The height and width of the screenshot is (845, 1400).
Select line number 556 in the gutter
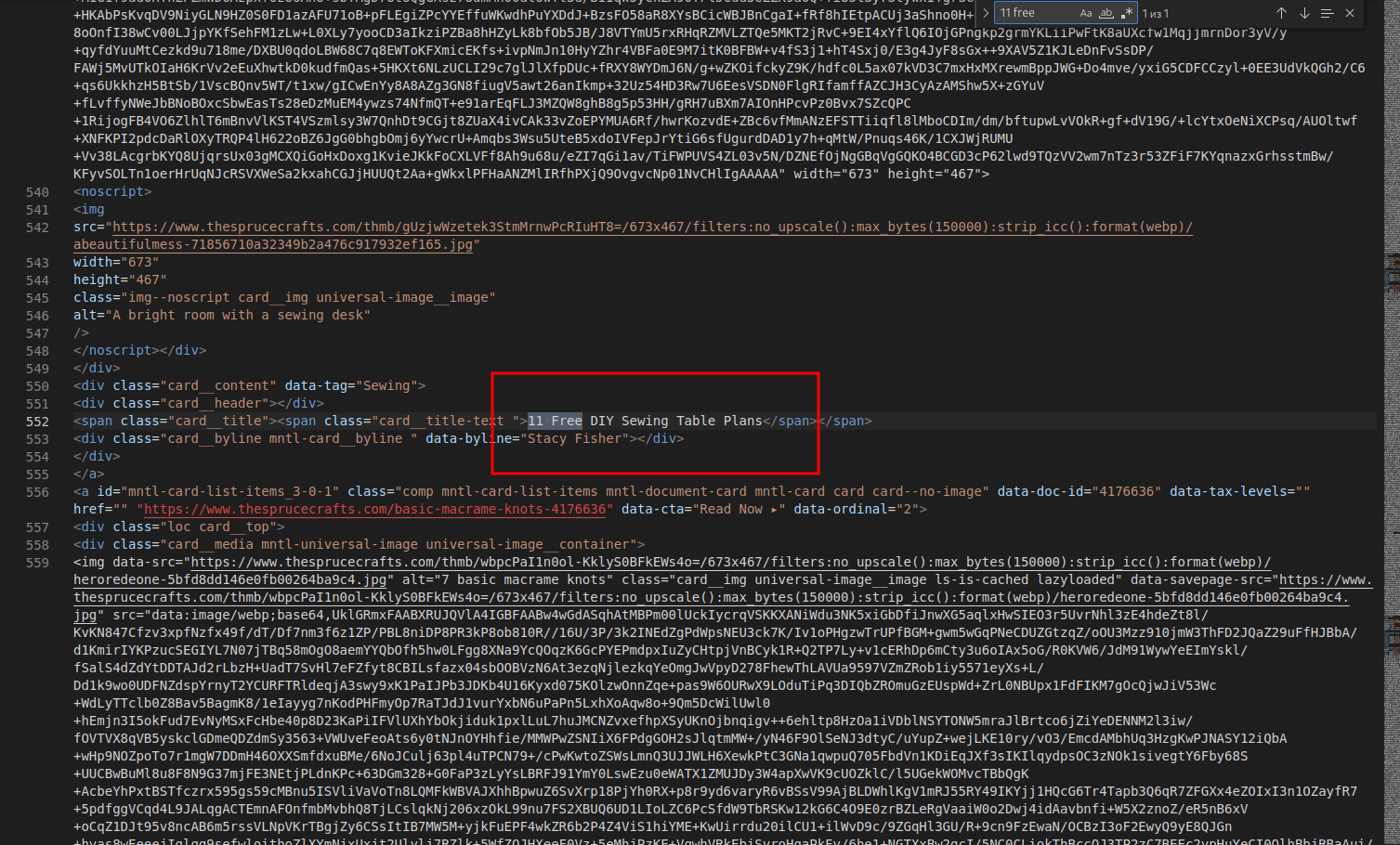[x=37, y=491]
